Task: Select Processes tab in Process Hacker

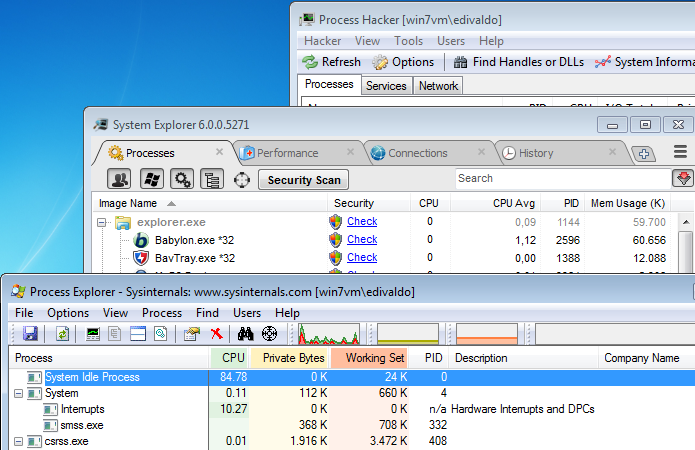Action: [x=329, y=84]
